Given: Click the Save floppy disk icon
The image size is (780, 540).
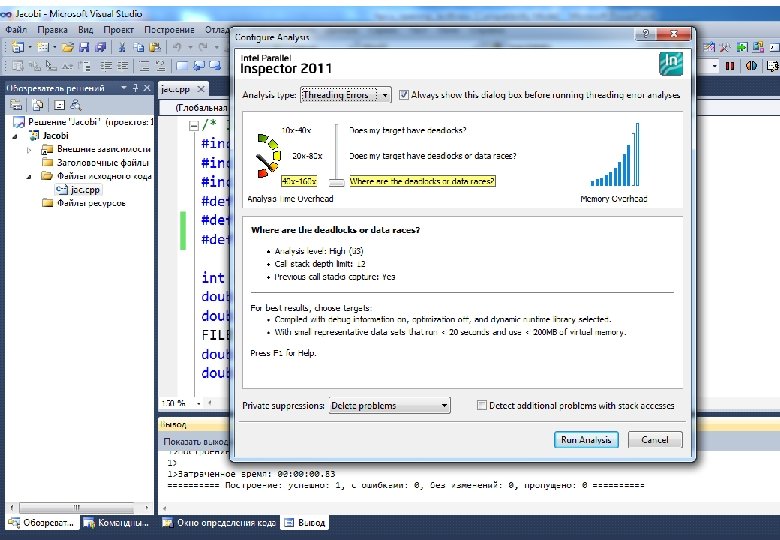Looking at the screenshot, I should coord(84,47).
